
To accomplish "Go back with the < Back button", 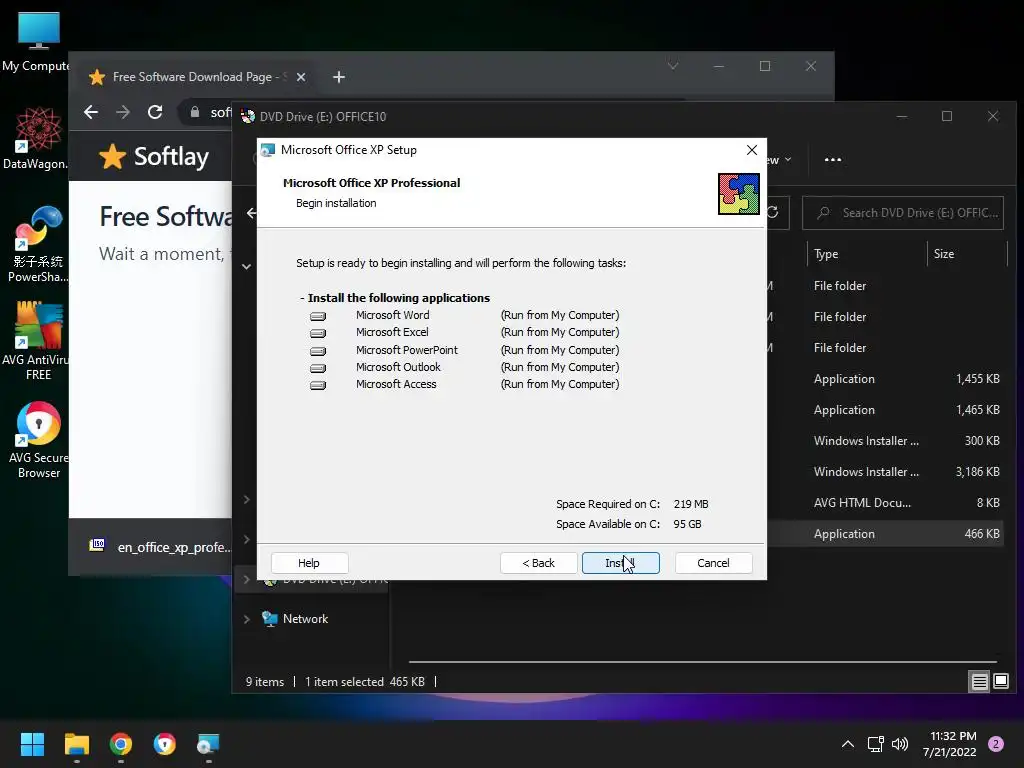I will point(538,563).
